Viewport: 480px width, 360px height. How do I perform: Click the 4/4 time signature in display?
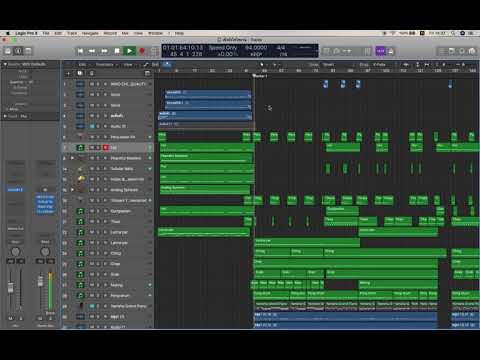281,48
